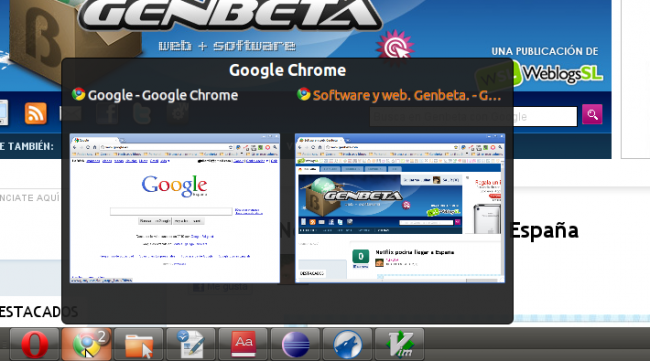The width and height of the screenshot is (650, 361).
Task: Click the 'Google Chrome' popup heading
Action: point(288,70)
